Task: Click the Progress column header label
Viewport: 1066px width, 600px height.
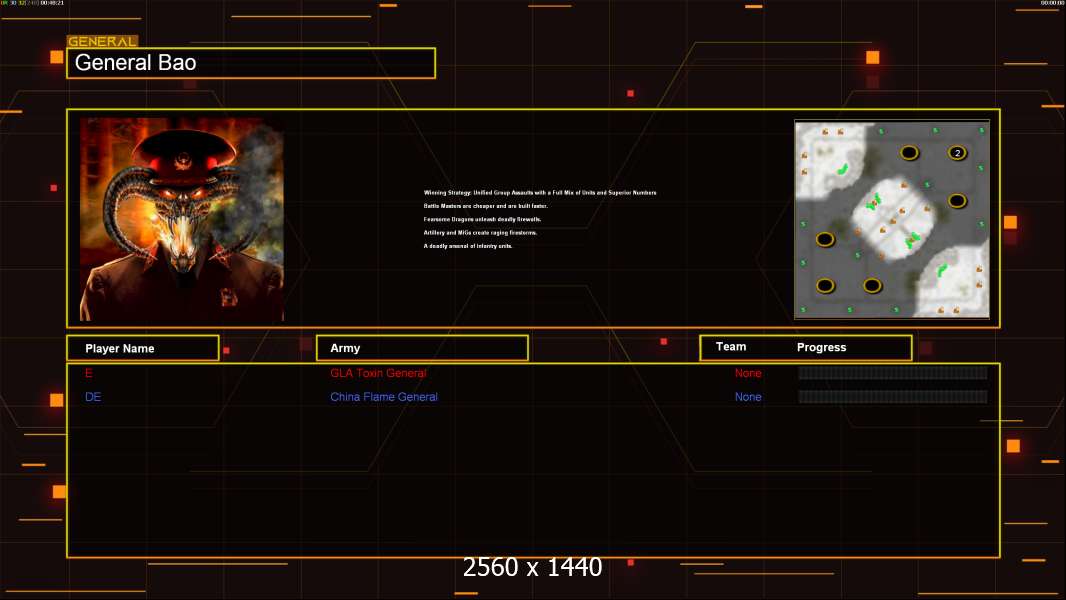Action: 821,348
